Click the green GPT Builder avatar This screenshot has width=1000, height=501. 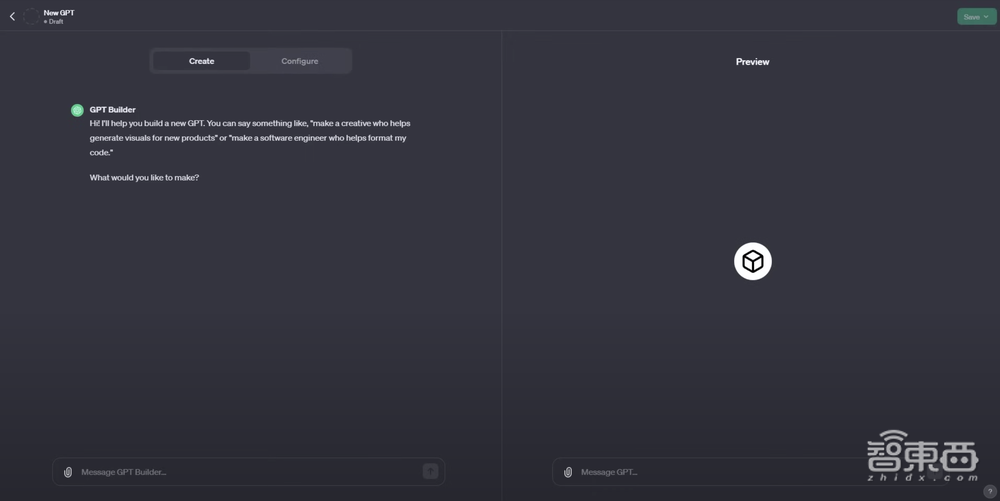[x=77, y=110]
